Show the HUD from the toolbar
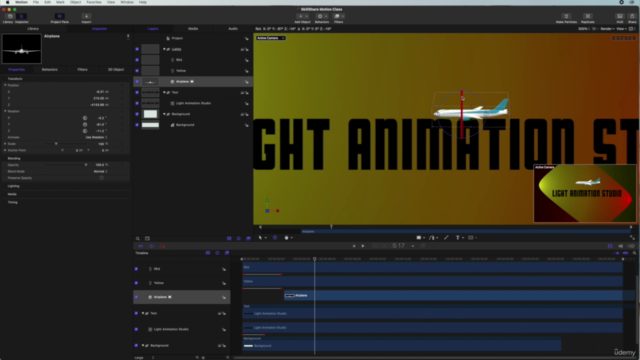This screenshot has height=360, width=640. pos(620,17)
